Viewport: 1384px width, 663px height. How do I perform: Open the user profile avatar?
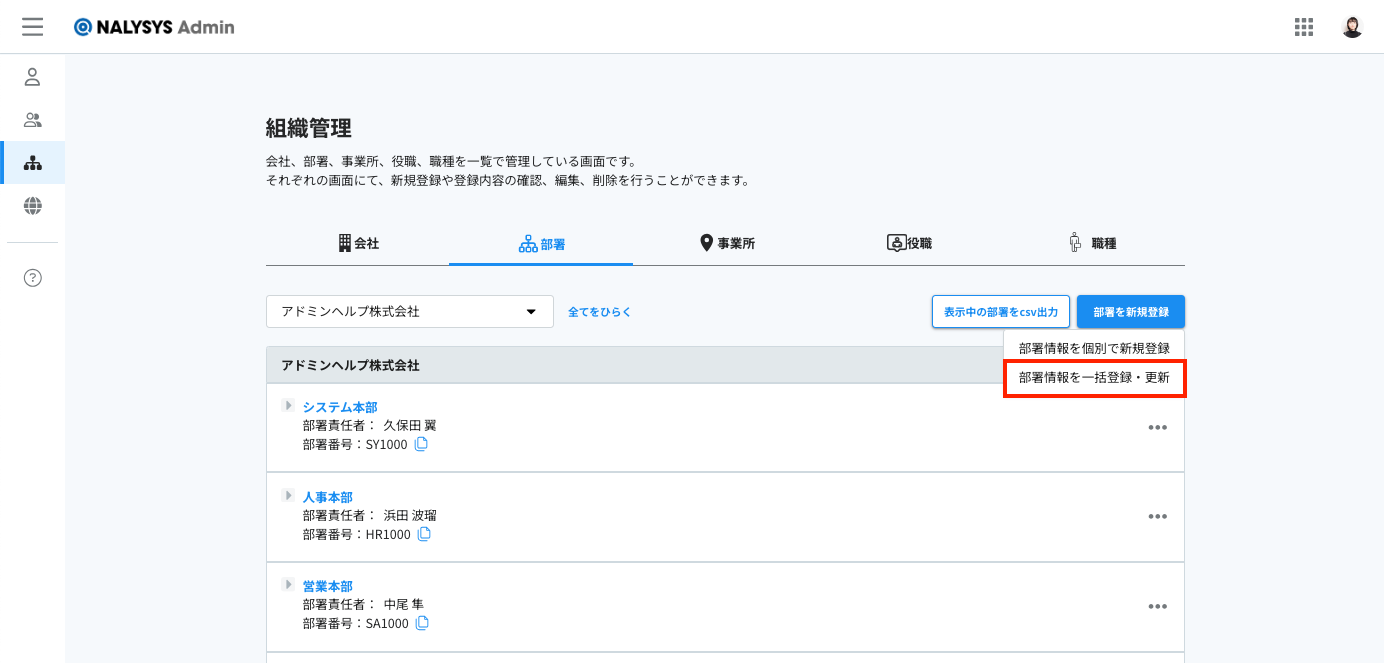coord(1352,27)
